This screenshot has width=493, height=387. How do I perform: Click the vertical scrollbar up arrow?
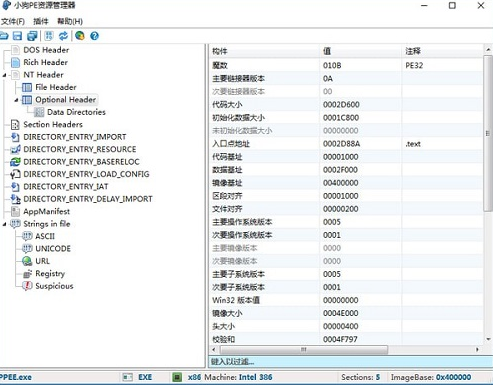(488, 50)
